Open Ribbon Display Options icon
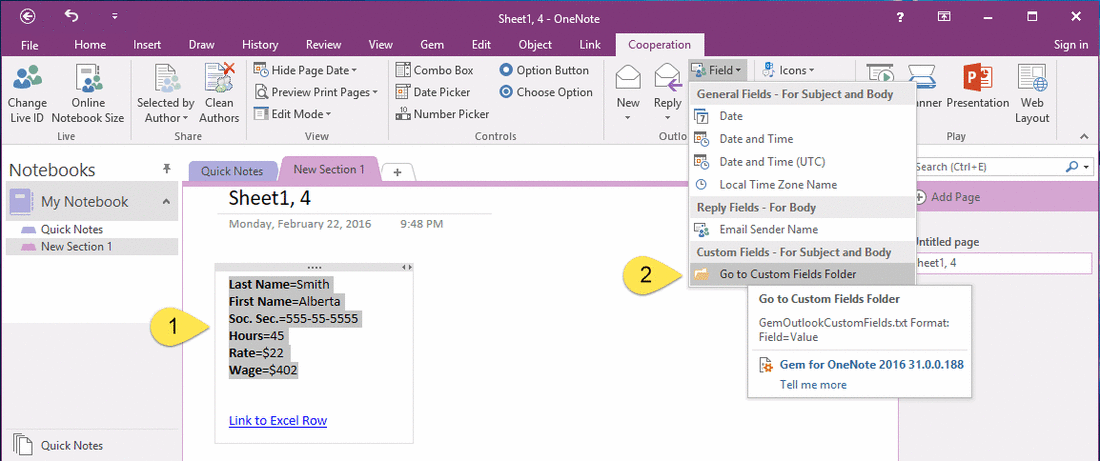The width and height of the screenshot is (1100, 461). [x=944, y=15]
